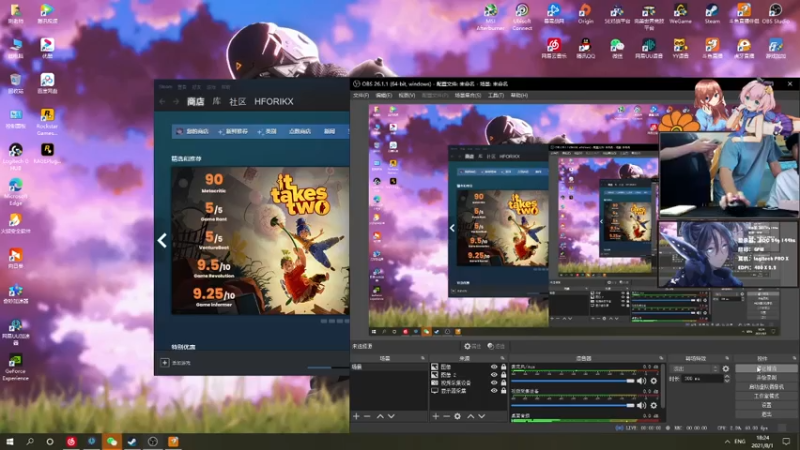Mute the 麦克风/Aux mixer channel

tap(641, 381)
